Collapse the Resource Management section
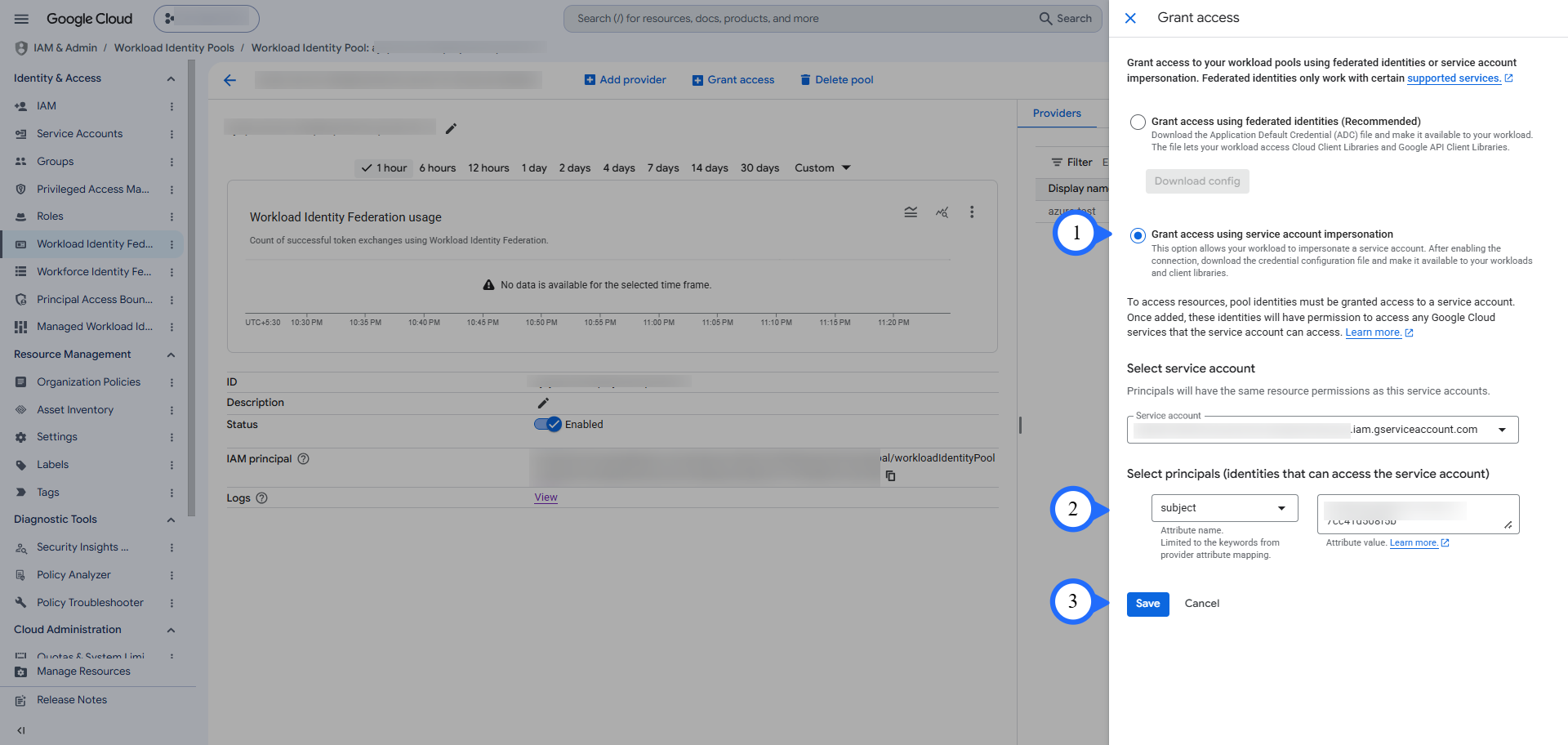 (171, 355)
